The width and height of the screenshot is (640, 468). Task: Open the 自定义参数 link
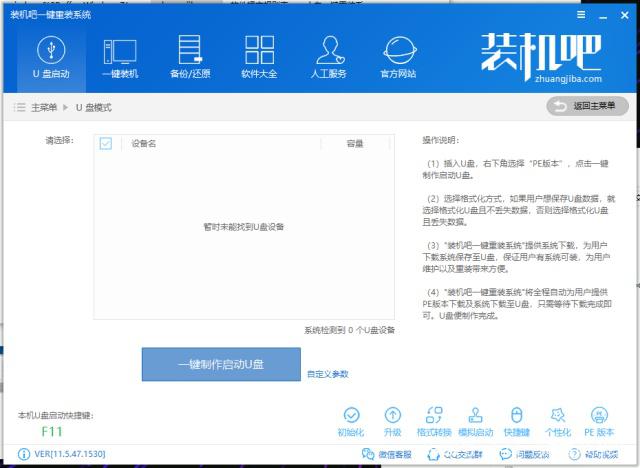tap(328, 374)
